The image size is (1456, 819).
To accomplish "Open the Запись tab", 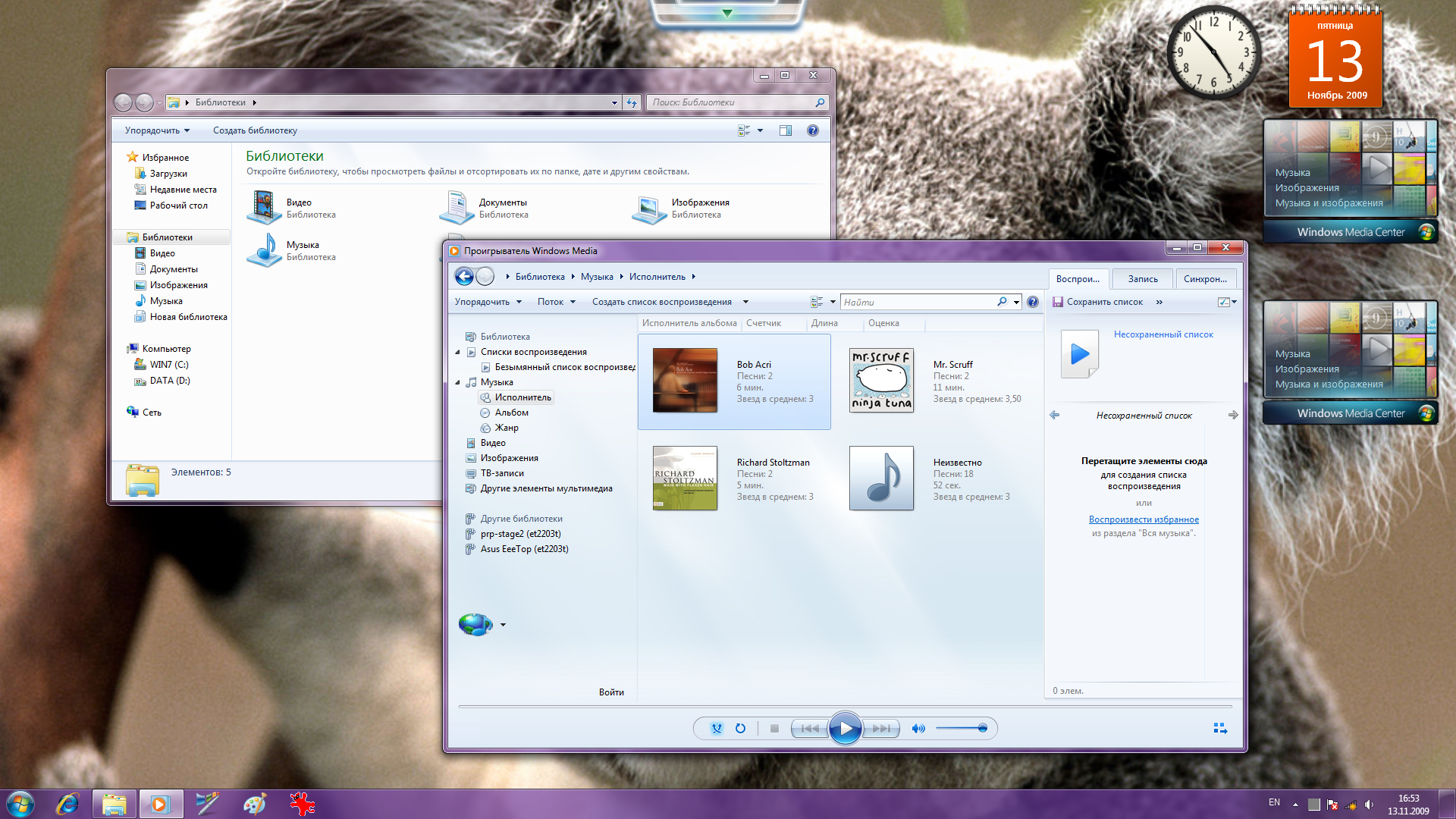I will coord(1142,279).
